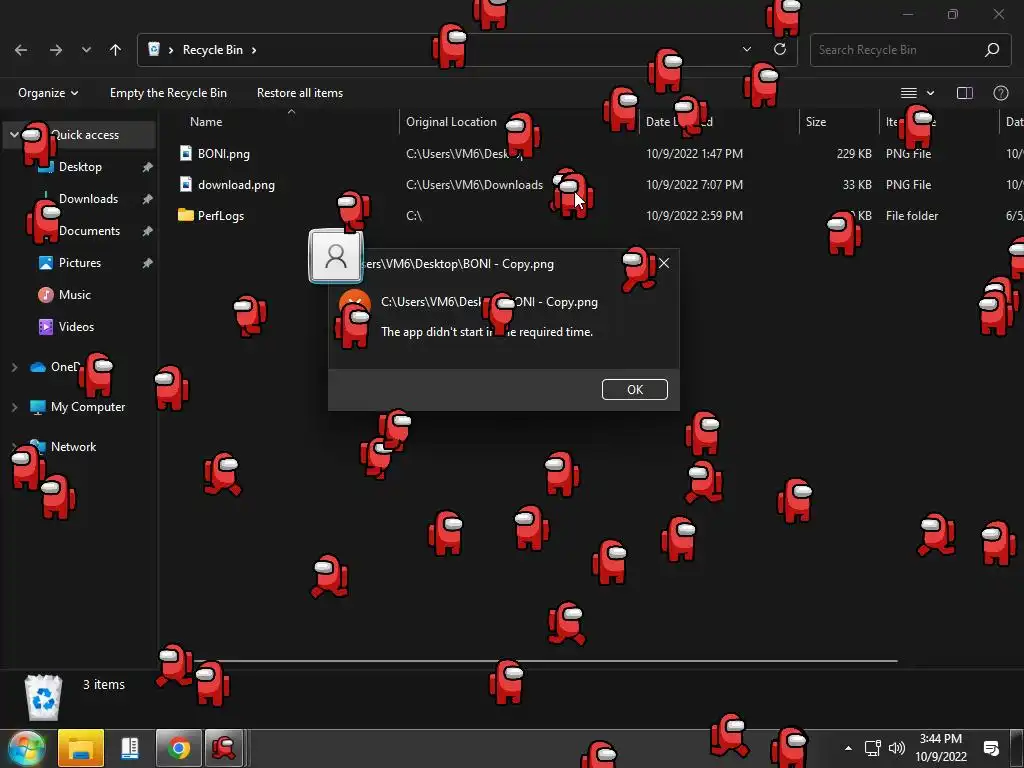Image resolution: width=1024 pixels, height=768 pixels.
Task: Open network tray icon
Action: (872, 748)
